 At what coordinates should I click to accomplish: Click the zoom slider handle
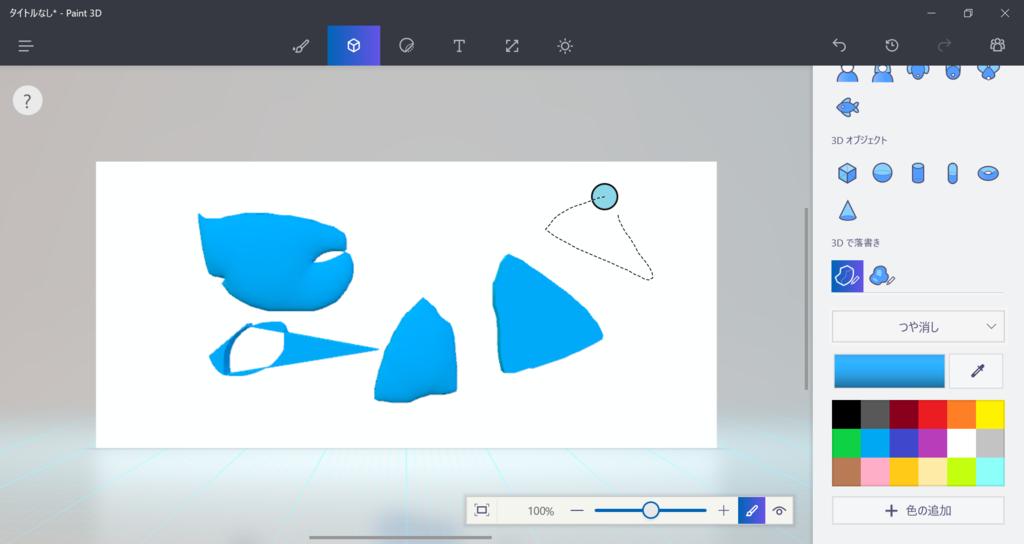pos(650,510)
